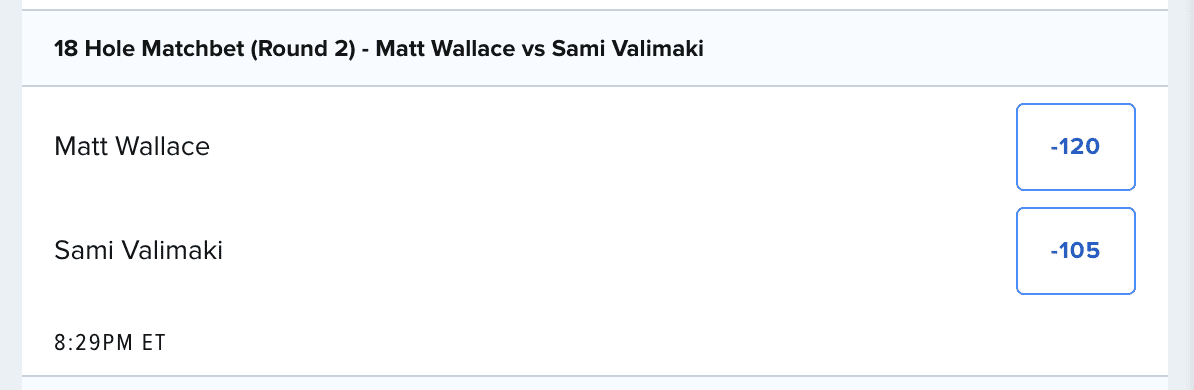Open the Matt Wallace vs Sami Valimaki market title

[x=378, y=49]
